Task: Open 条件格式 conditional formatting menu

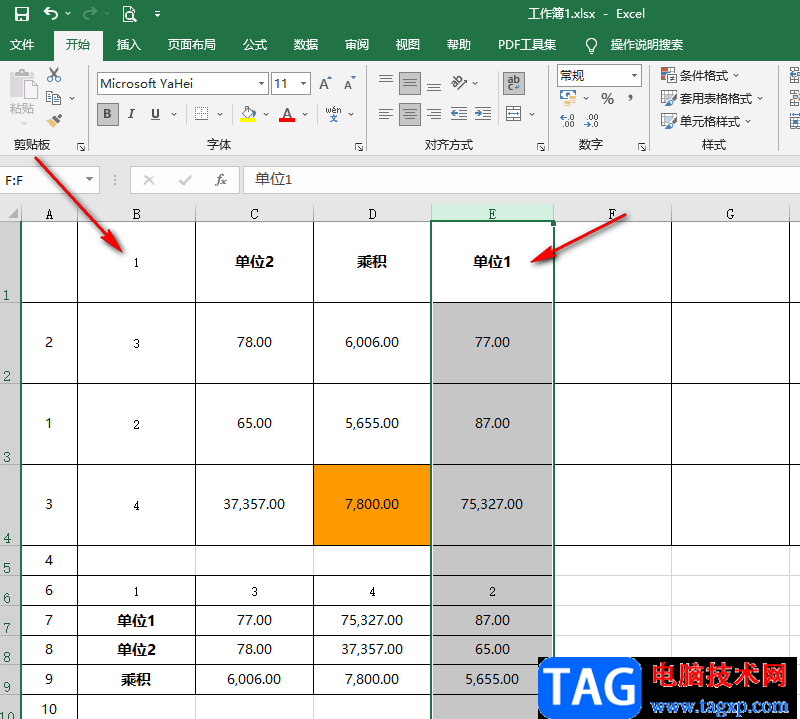Action: tap(699, 76)
